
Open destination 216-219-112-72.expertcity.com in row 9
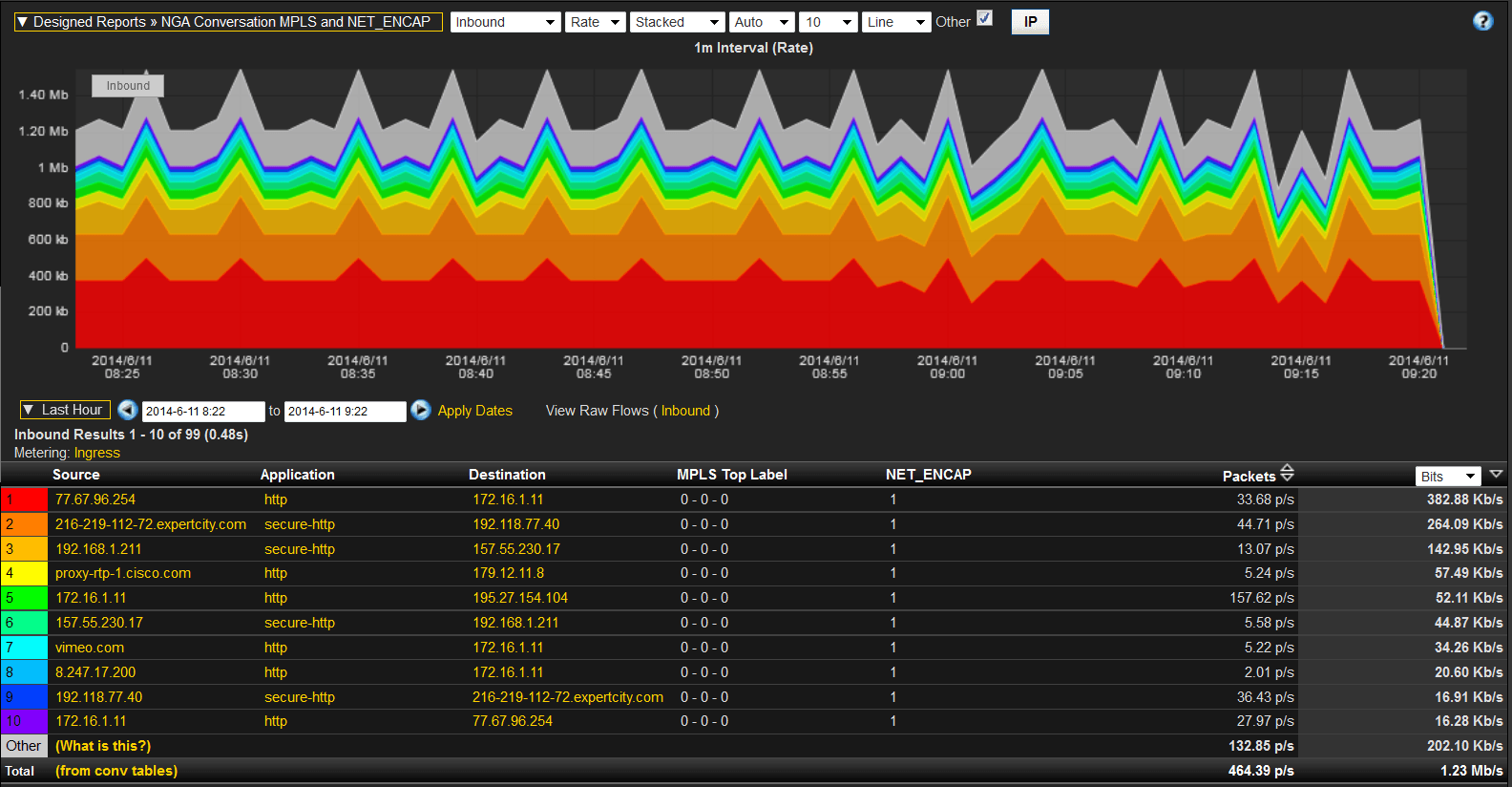pos(568,697)
